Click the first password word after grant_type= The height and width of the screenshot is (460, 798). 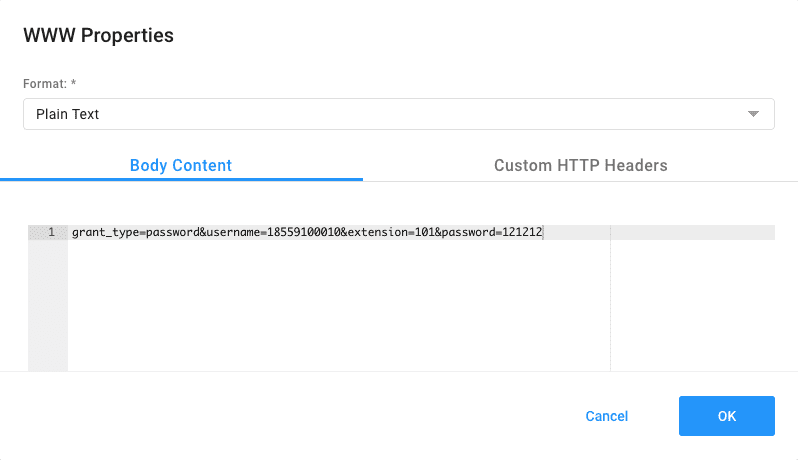[175, 232]
